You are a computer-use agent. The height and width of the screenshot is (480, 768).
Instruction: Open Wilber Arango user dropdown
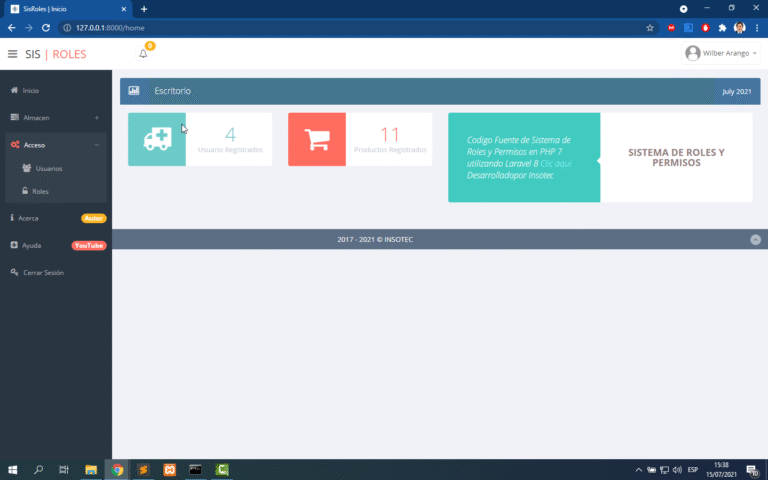(x=720, y=53)
